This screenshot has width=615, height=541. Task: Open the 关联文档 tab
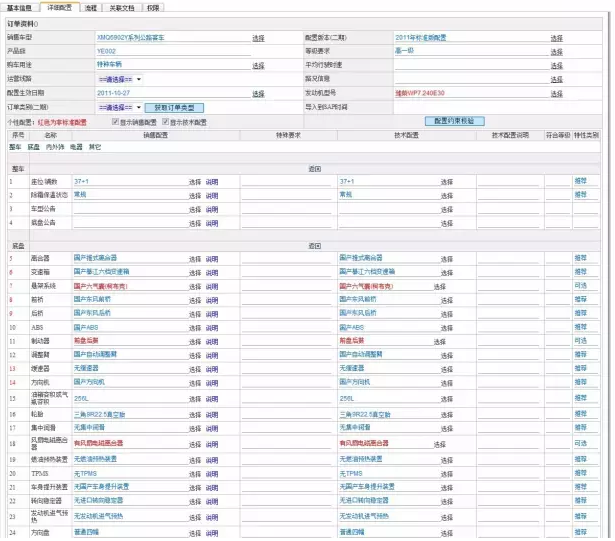point(122,7)
